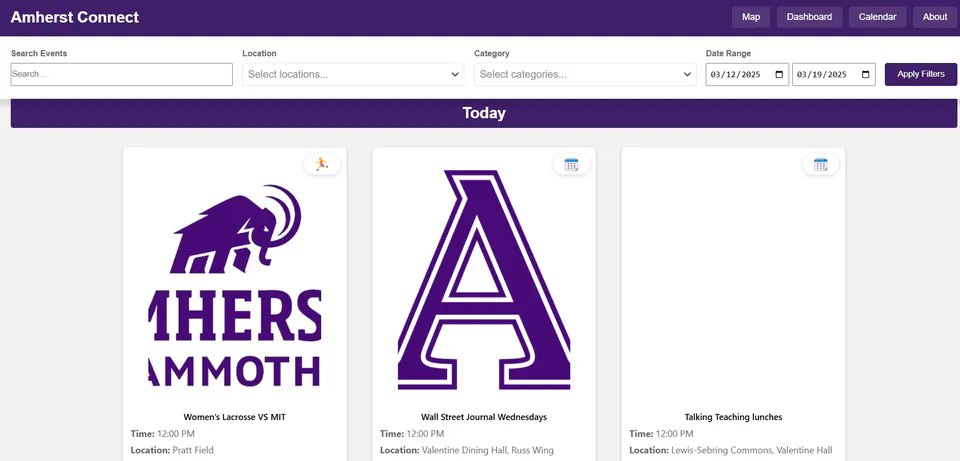Image resolution: width=960 pixels, height=461 pixels.
Task: Open the Amherst Mammoths logo image
Action: [x=235, y=285]
